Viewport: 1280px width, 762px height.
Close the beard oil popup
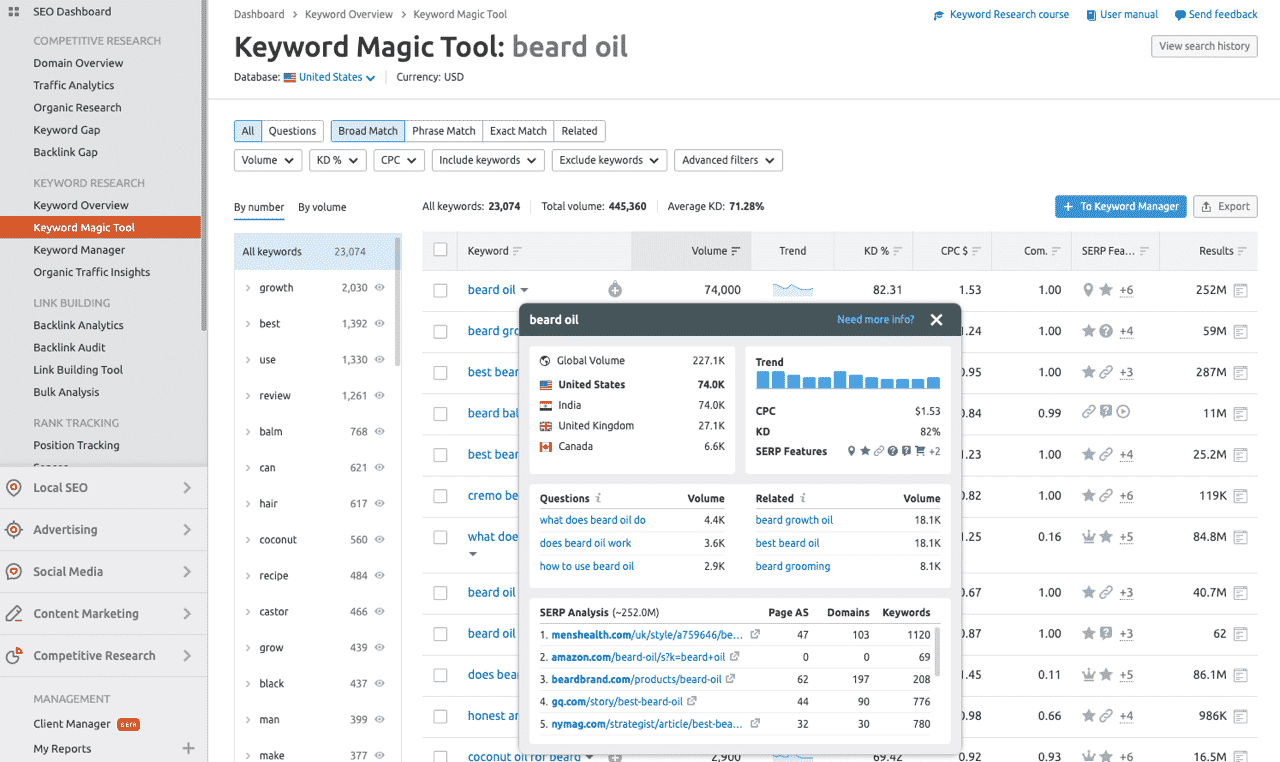pos(936,320)
